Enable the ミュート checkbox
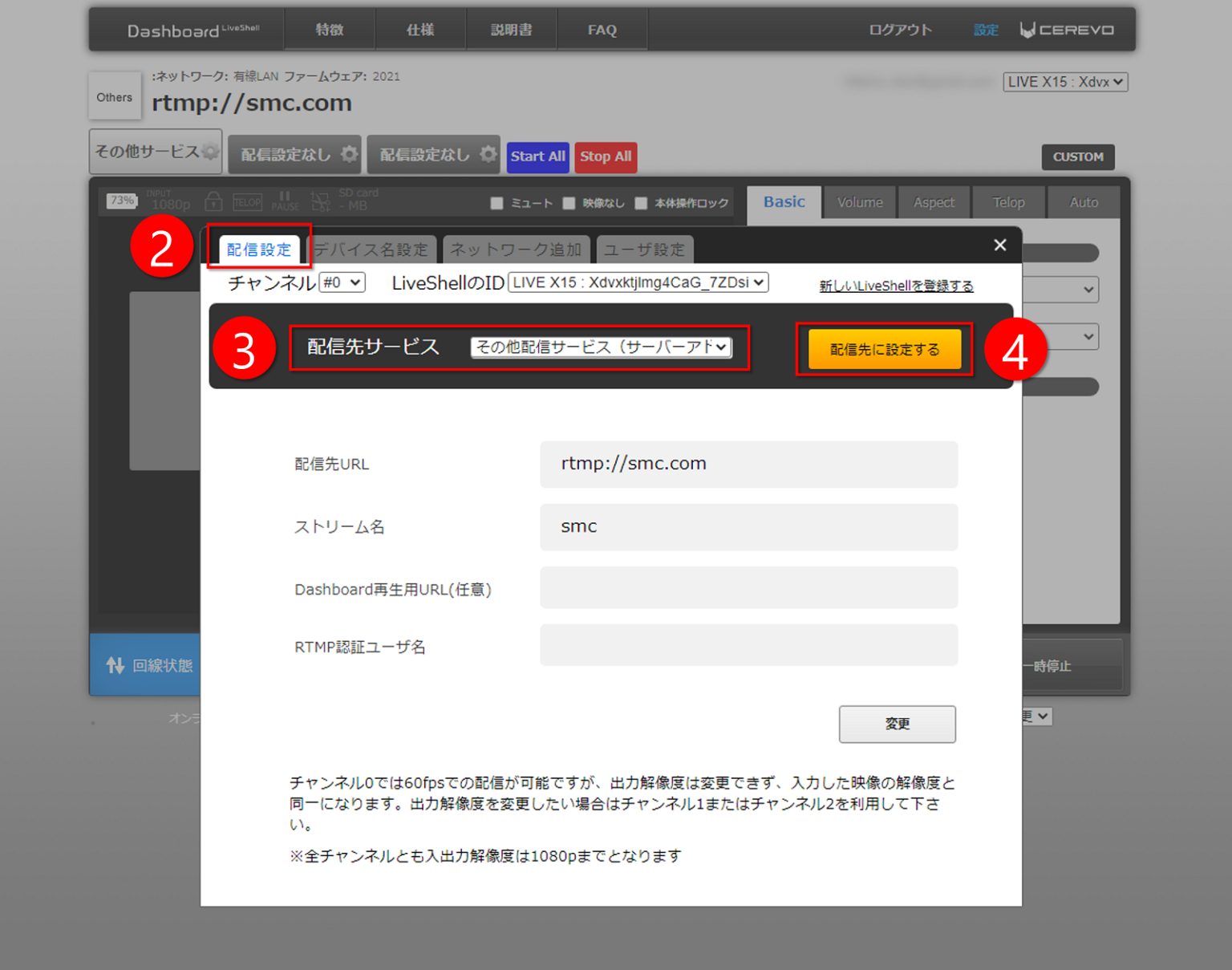This screenshot has width=1232, height=970. click(x=497, y=203)
